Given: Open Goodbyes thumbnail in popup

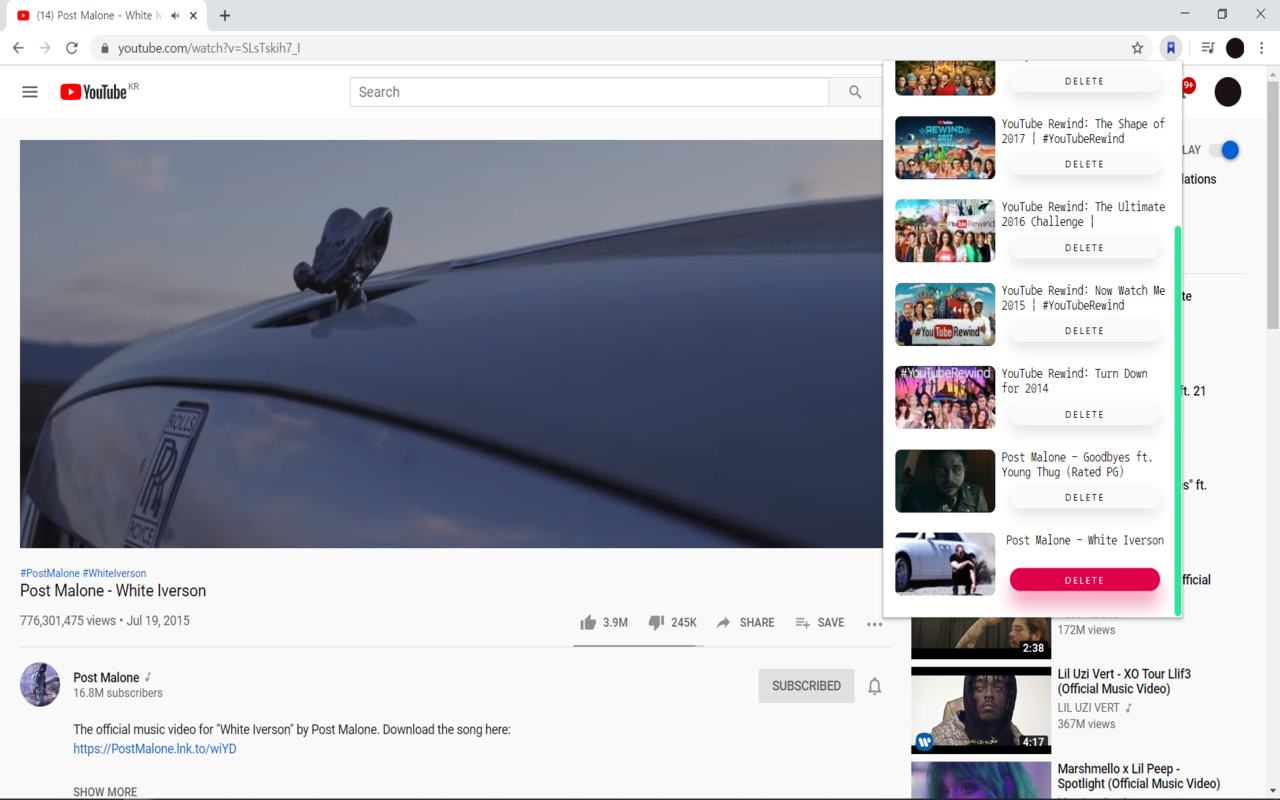Looking at the screenshot, I should [945, 480].
